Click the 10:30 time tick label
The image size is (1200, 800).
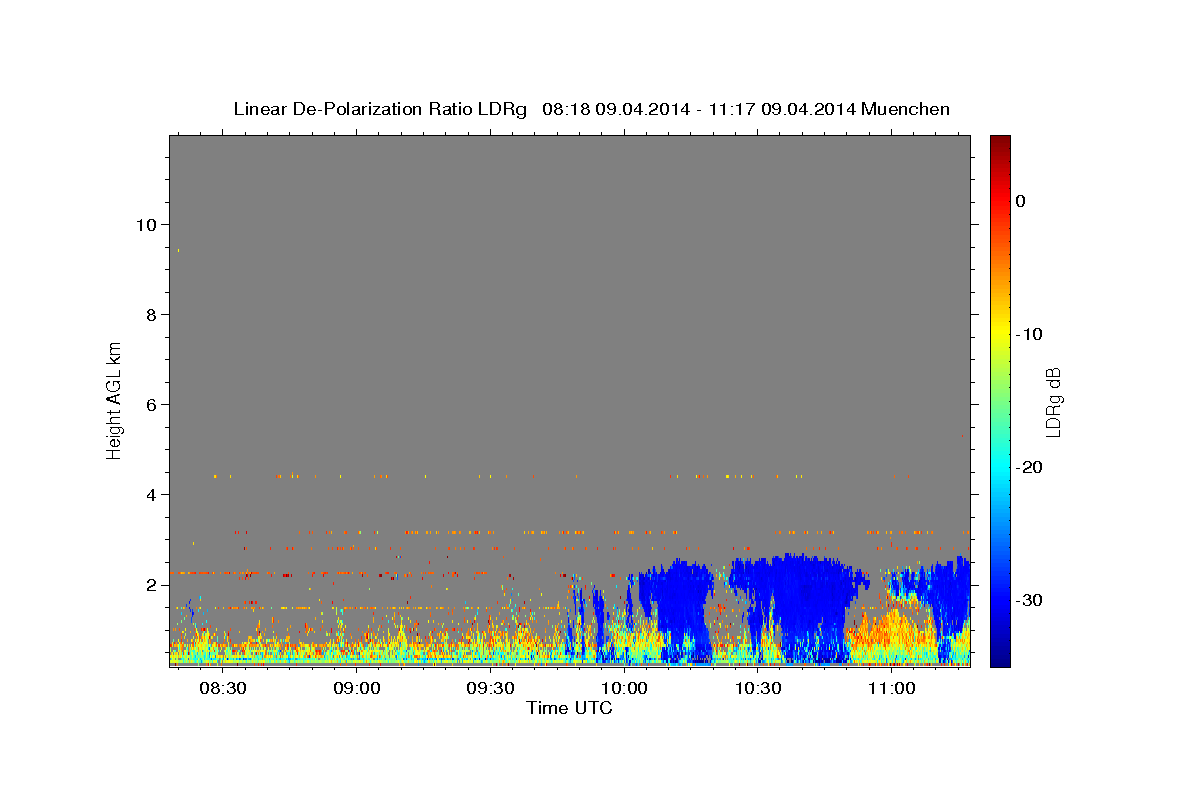click(x=758, y=689)
